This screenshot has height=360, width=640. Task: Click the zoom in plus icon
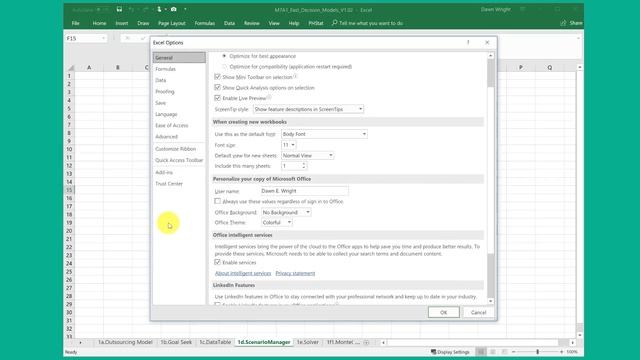pyautogui.click(x=562, y=352)
